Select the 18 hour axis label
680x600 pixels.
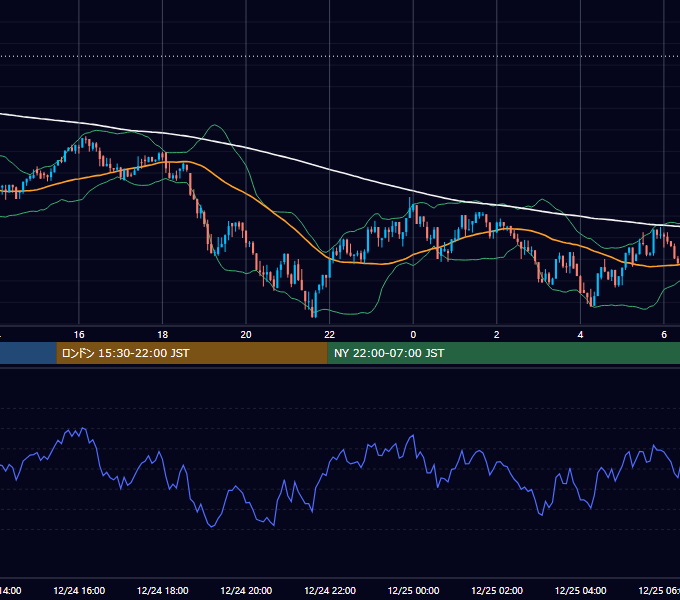(163, 335)
